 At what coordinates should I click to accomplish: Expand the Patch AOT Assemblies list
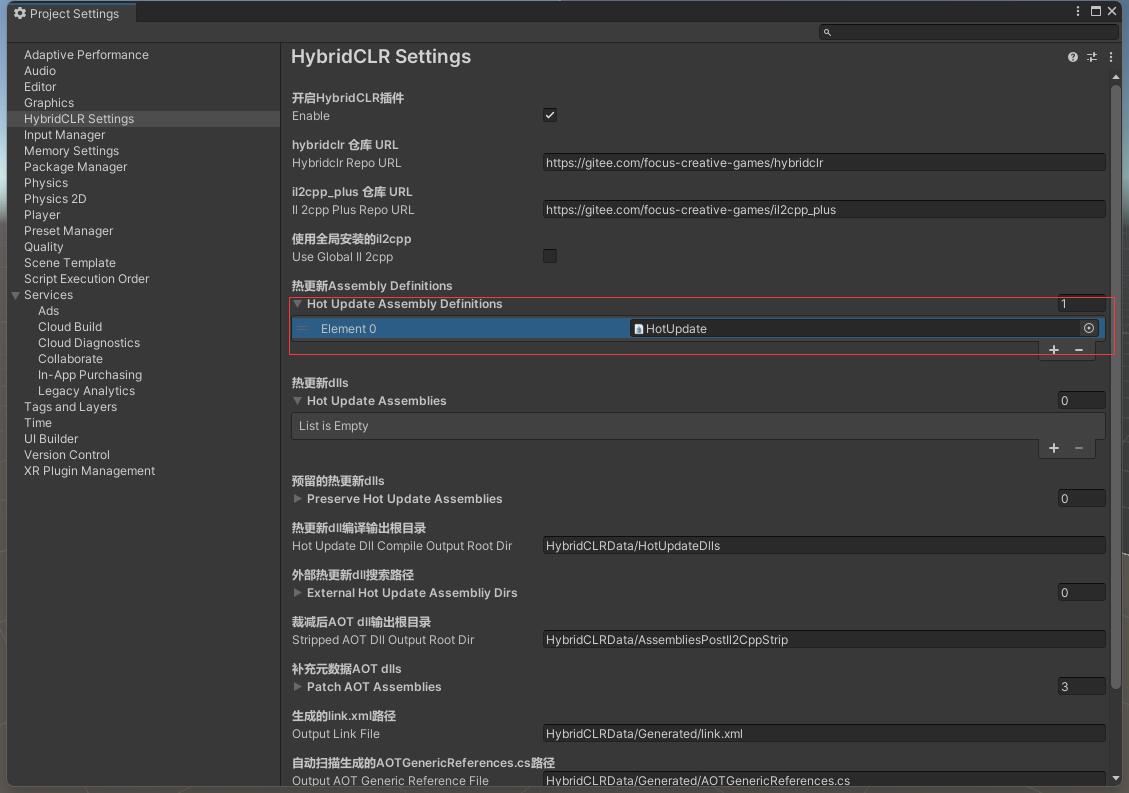point(298,687)
